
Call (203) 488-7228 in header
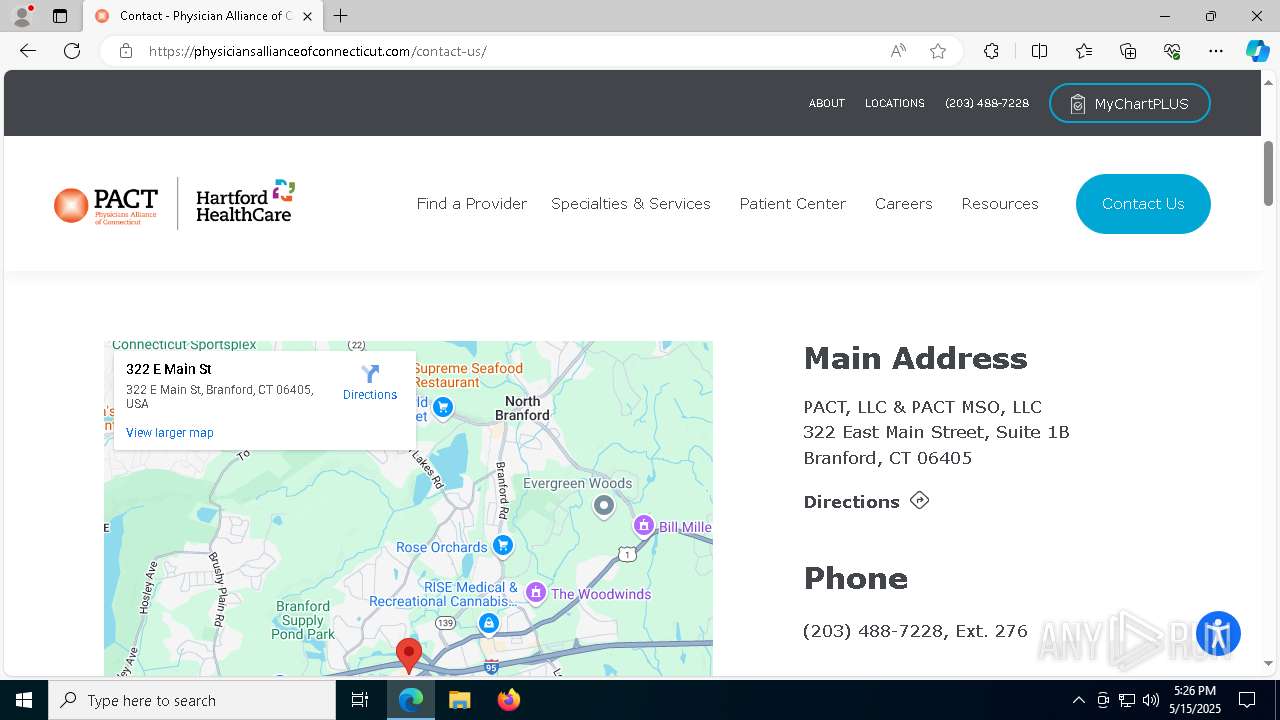coord(987,103)
